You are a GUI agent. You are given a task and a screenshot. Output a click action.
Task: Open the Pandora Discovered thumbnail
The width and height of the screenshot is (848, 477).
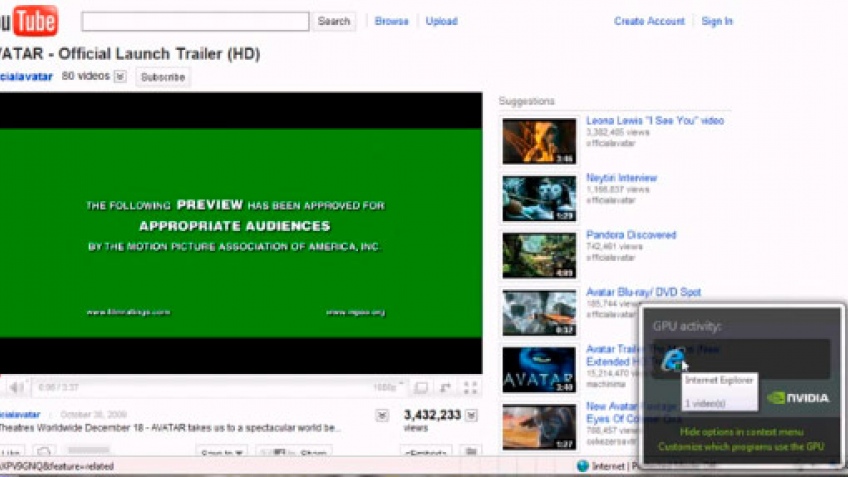[x=539, y=255]
